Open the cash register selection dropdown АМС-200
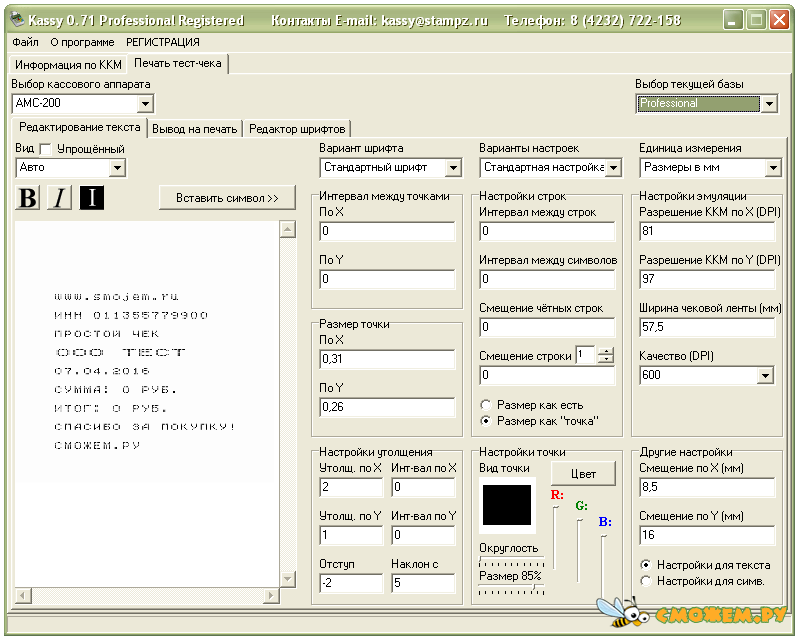Viewport: 798px width, 639px height. (x=145, y=104)
